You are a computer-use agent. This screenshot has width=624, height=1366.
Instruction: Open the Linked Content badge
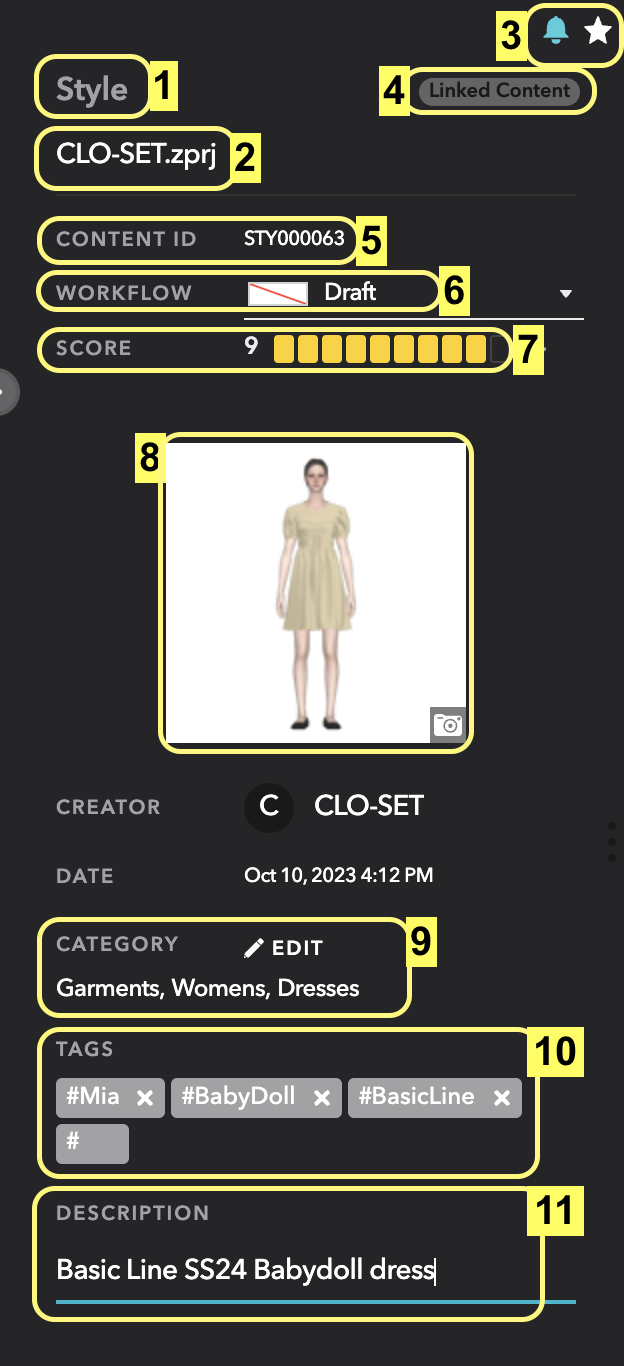click(500, 91)
